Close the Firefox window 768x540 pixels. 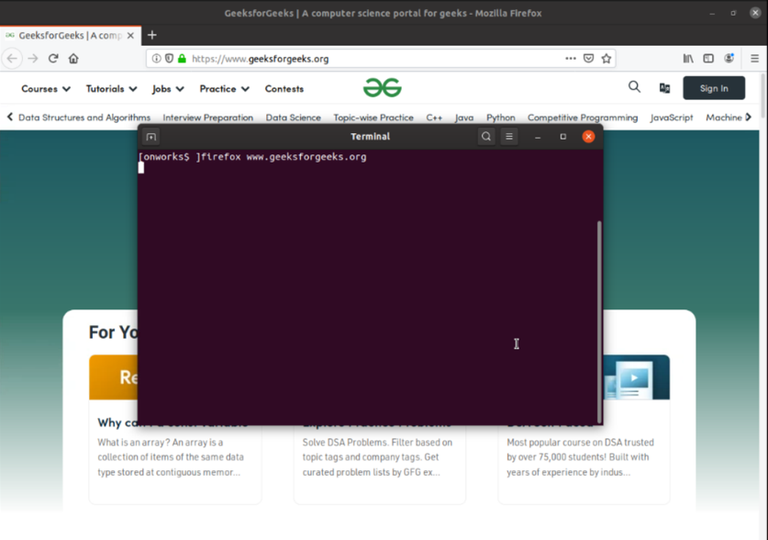755,13
